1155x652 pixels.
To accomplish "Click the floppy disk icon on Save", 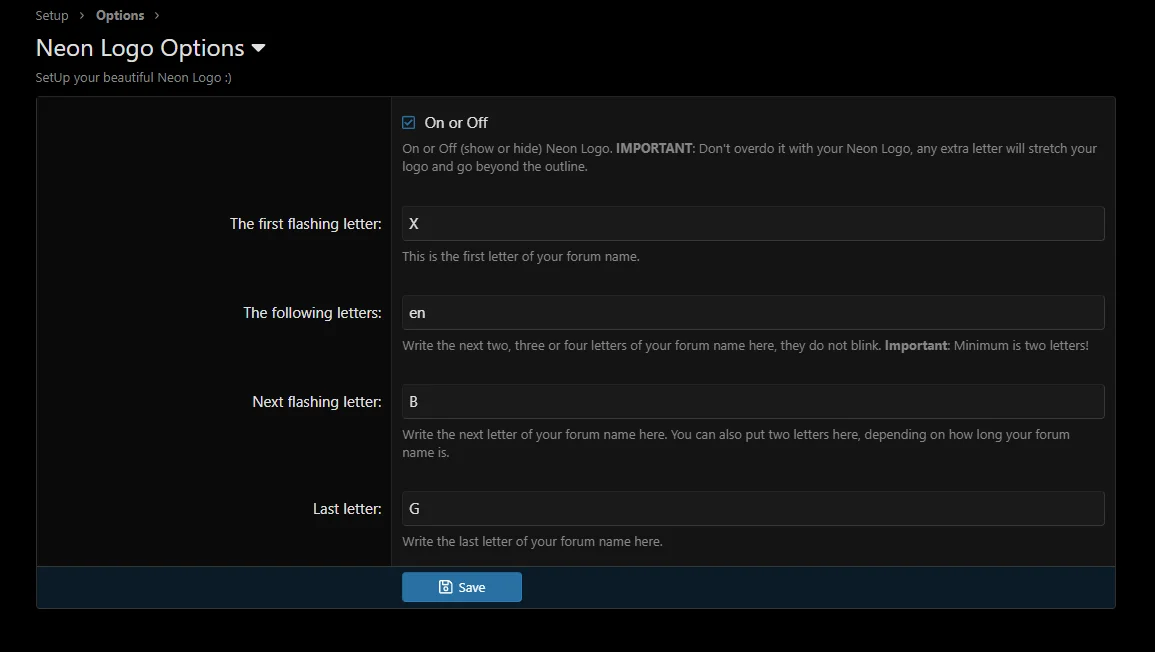I will (x=446, y=587).
